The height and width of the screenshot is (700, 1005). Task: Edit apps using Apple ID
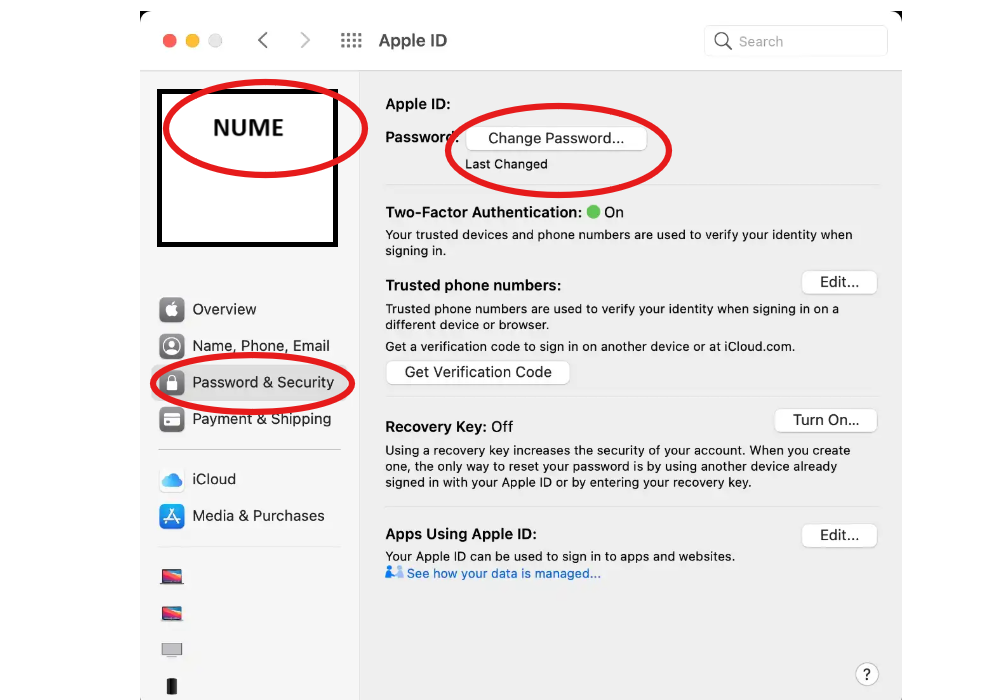(839, 535)
